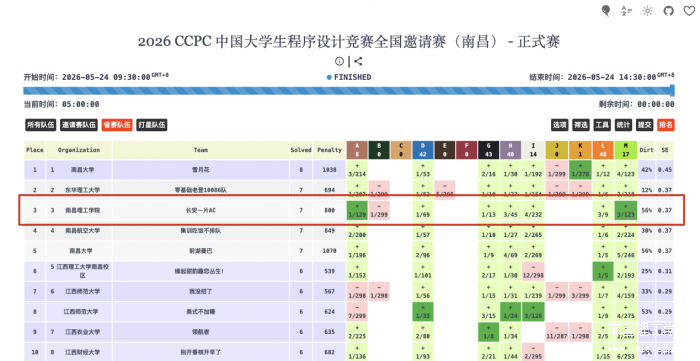
Task: Click the Dirt column header
Action: [x=646, y=150]
